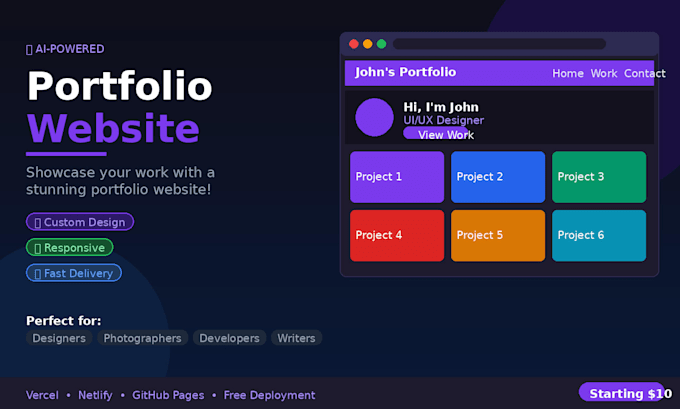Click the Vercel text in footer
The width and height of the screenshot is (680, 409).
(42, 395)
